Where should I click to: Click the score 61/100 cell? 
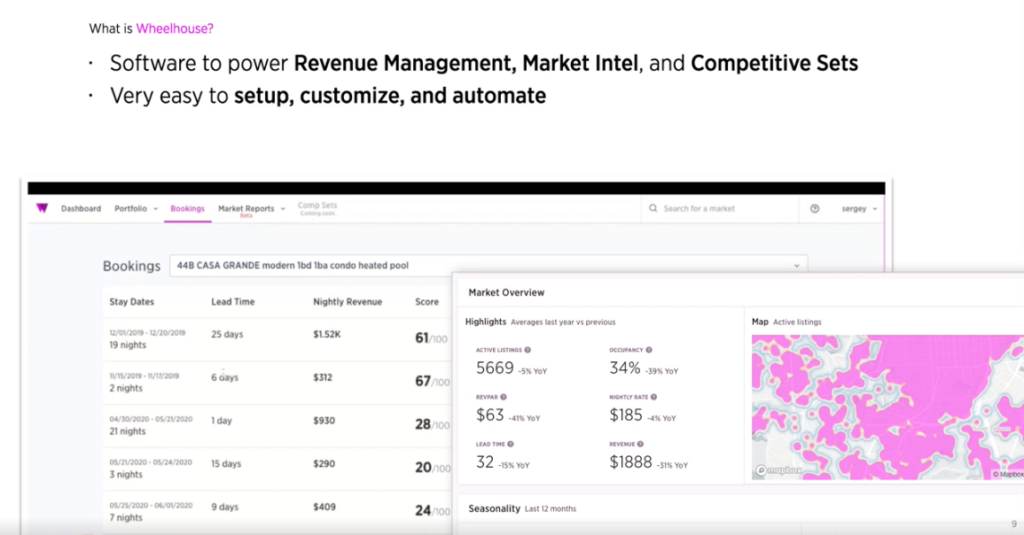[432, 338]
